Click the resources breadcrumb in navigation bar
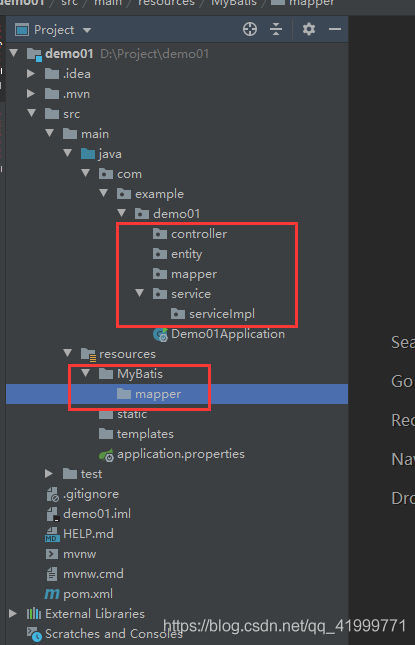 tap(166, 3)
